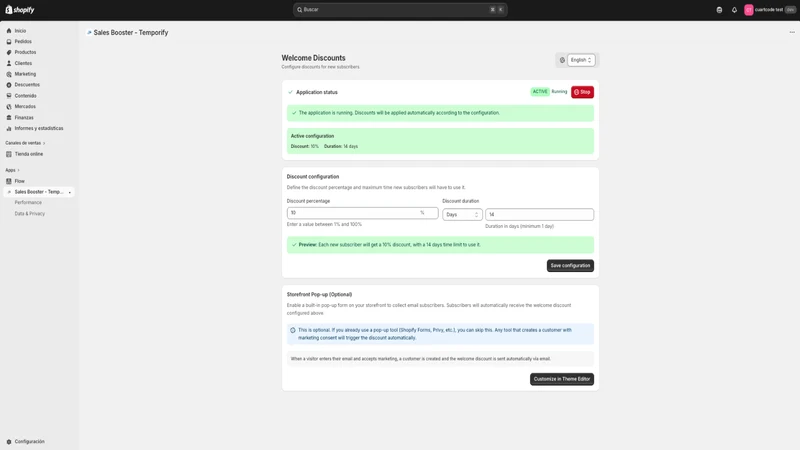
Task: Open Informes y estadísticas
Action: click(x=39, y=129)
